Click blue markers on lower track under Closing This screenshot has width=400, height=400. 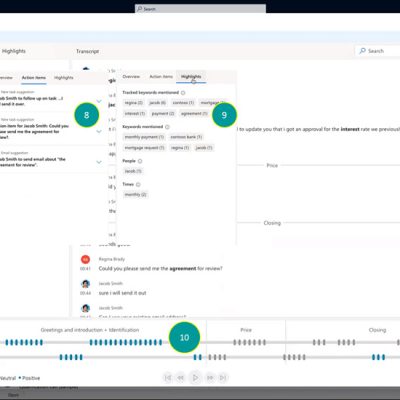click(378, 357)
